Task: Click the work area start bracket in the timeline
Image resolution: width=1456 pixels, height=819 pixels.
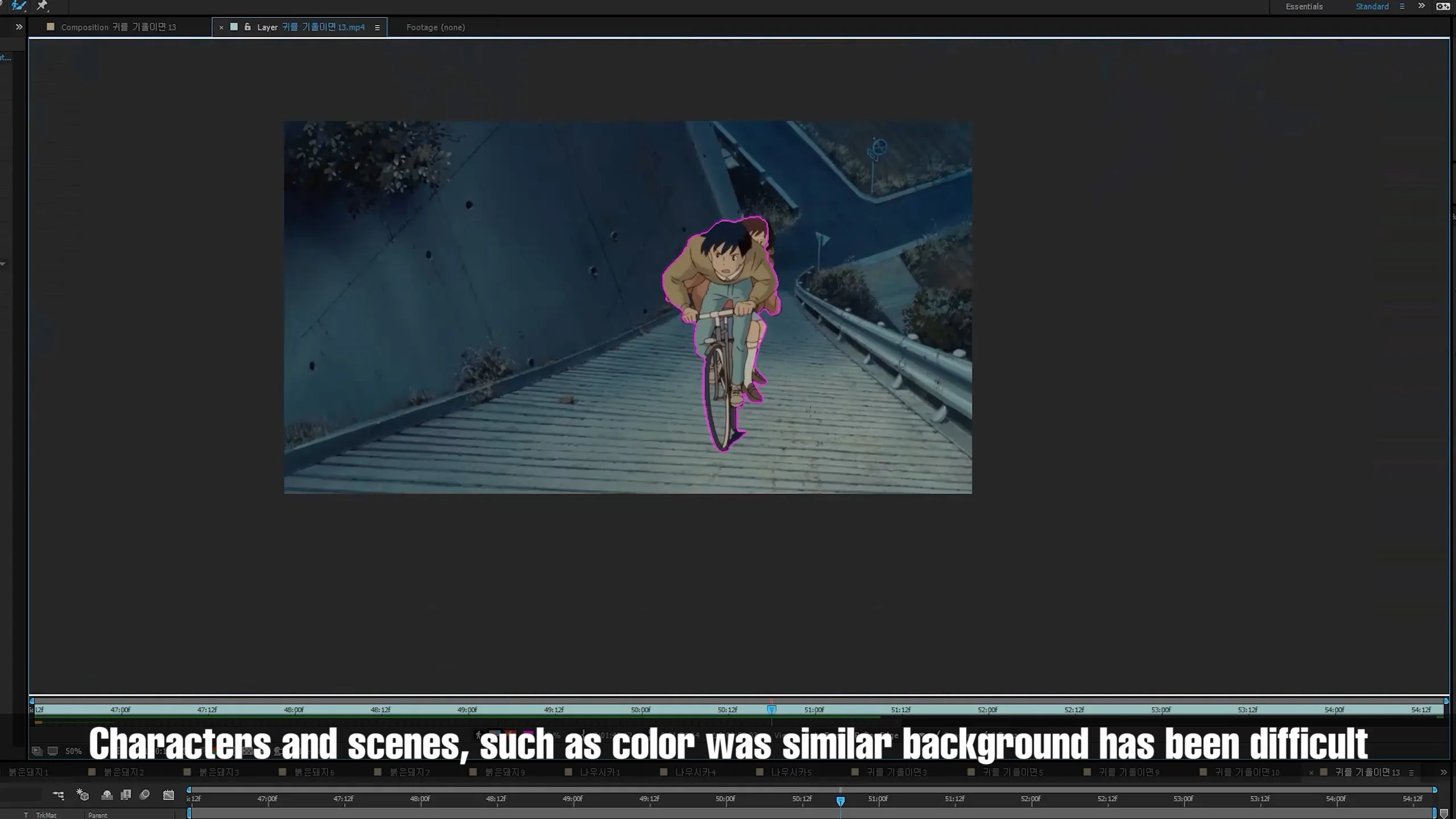Action: pos(189,813)
